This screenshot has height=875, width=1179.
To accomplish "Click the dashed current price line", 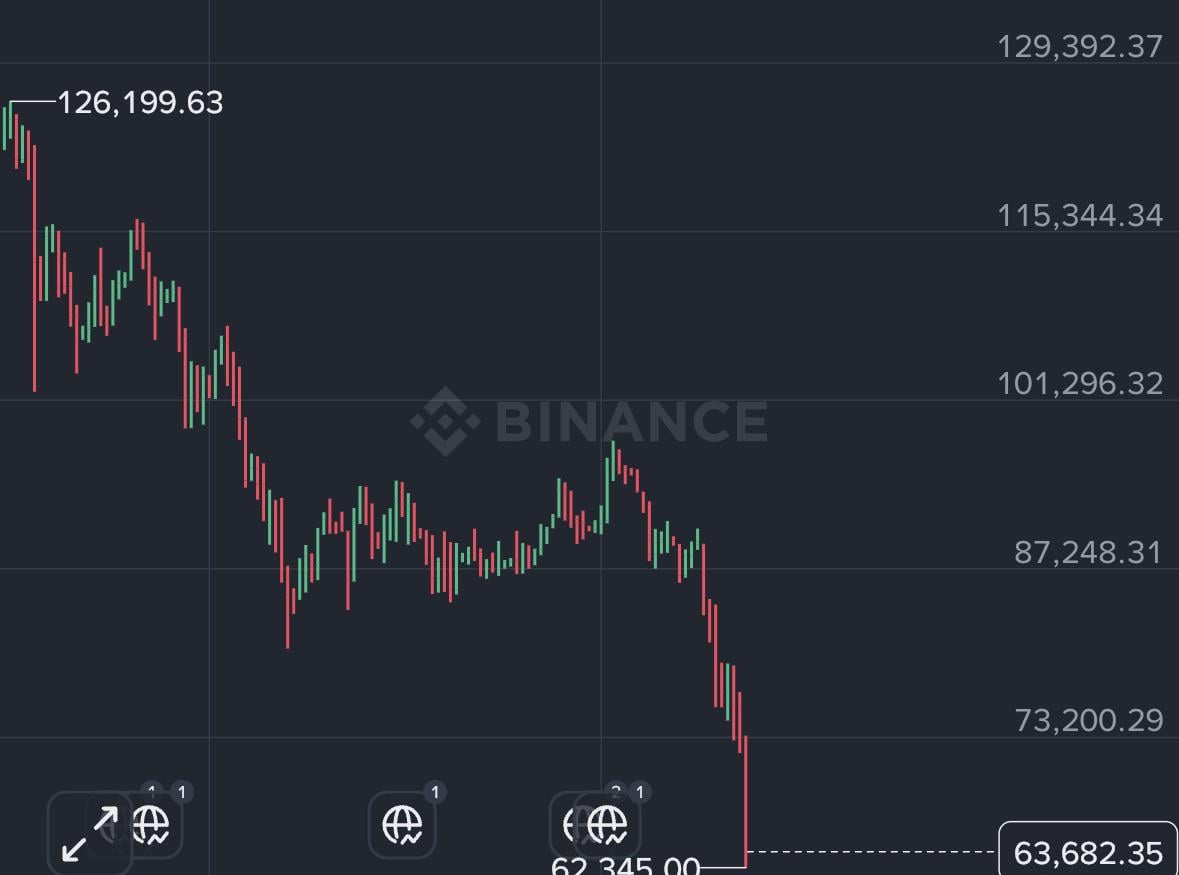I will [870, 852].
